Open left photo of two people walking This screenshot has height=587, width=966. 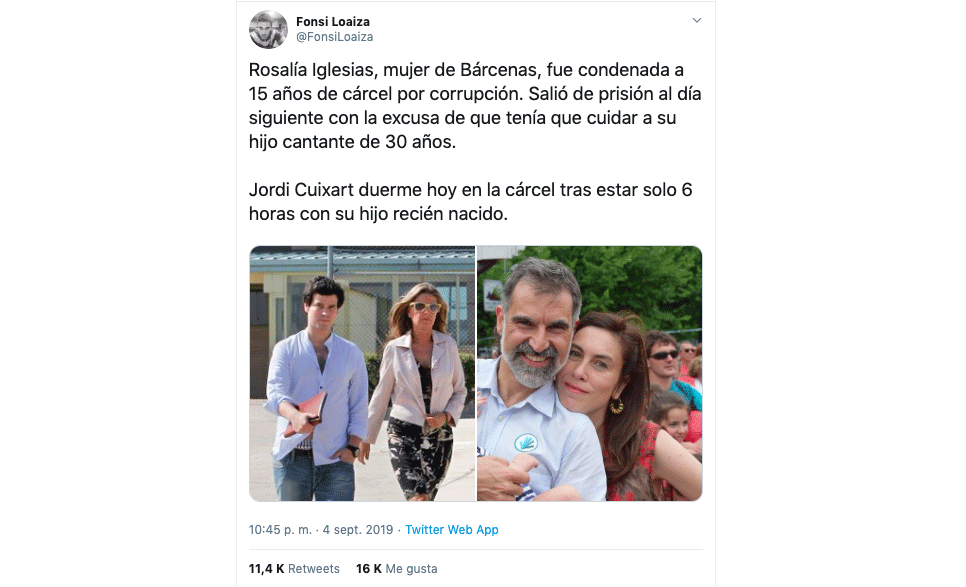point(362,373)
